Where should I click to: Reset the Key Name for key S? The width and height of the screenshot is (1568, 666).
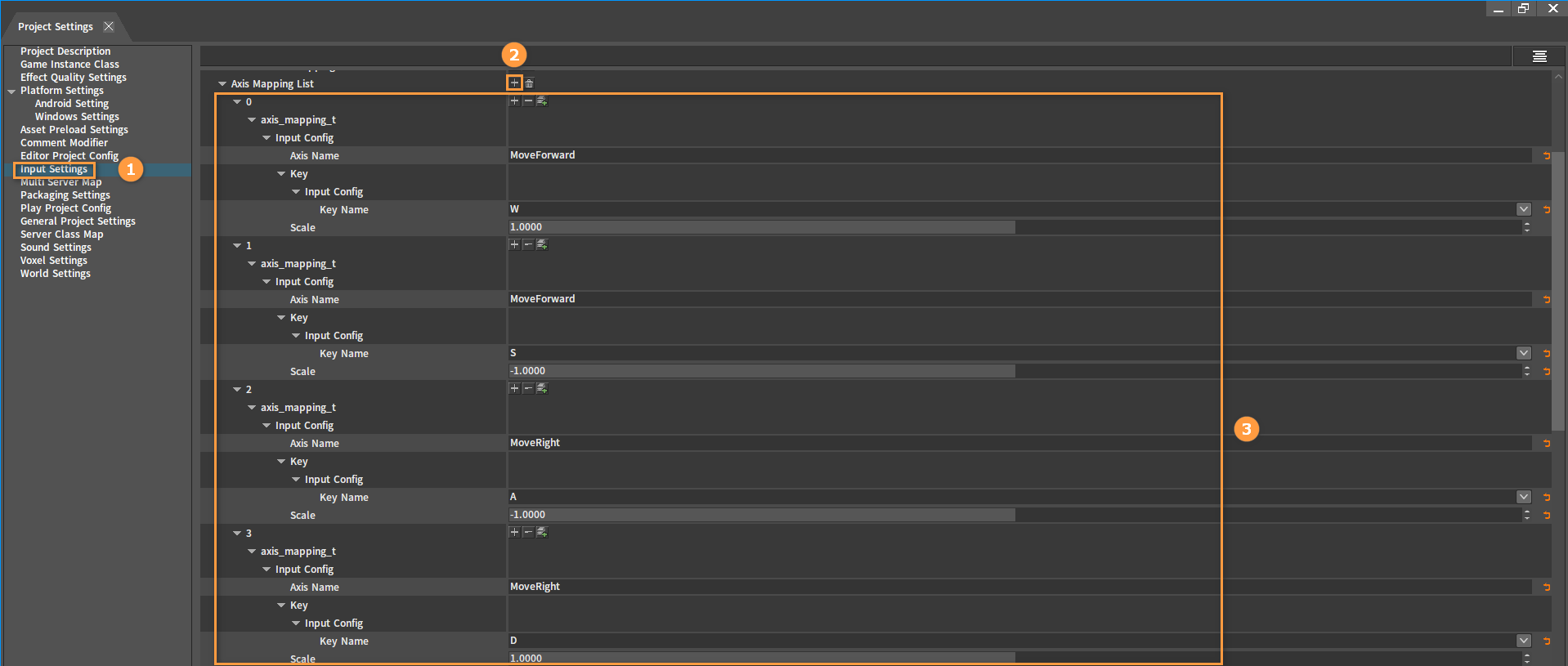click(1546, 353)
